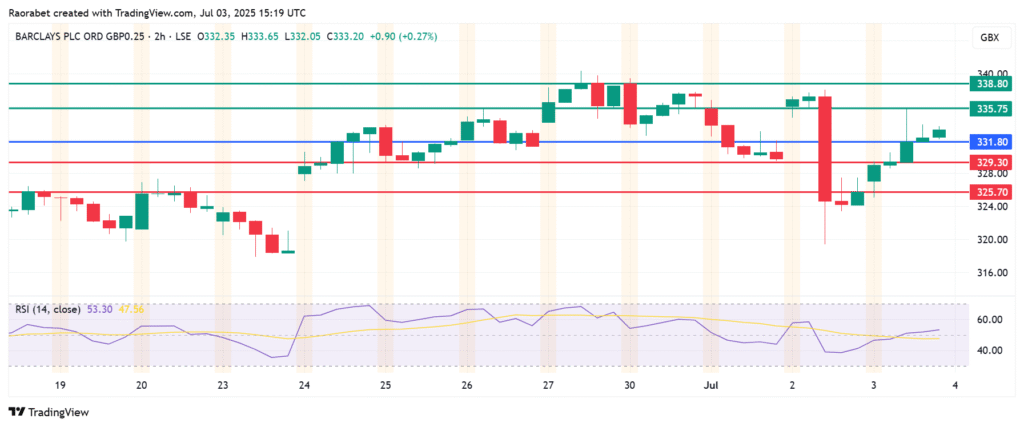Click the 24 date on time axis
The width and height of the screenshot is (1024, 427).
304,384
